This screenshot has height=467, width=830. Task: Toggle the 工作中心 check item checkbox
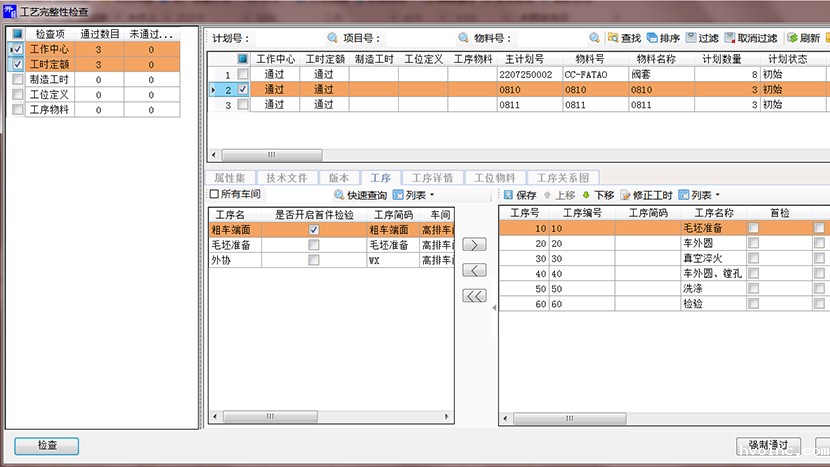click(17, 49)
